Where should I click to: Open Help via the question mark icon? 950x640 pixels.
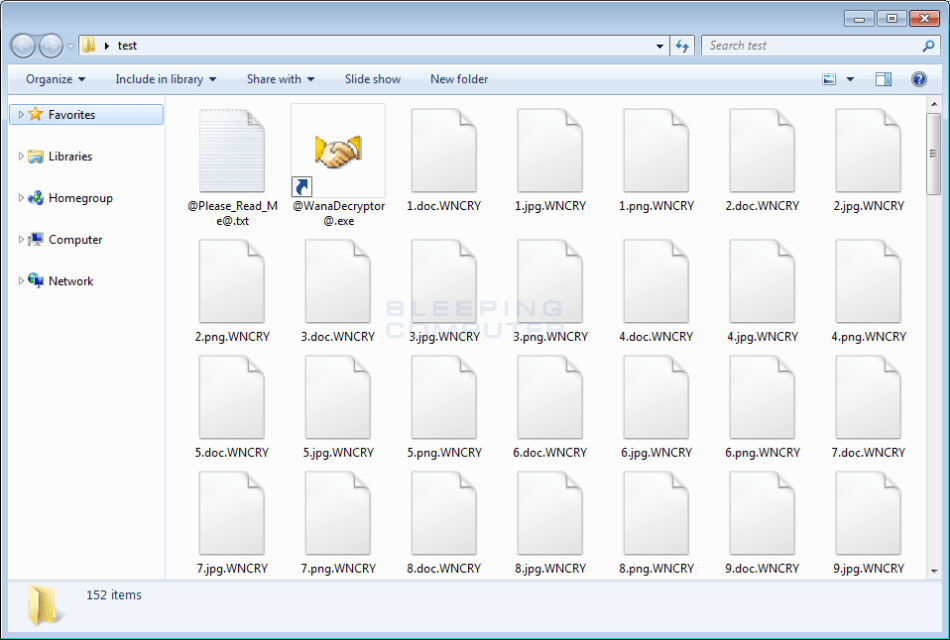(918, 79)
